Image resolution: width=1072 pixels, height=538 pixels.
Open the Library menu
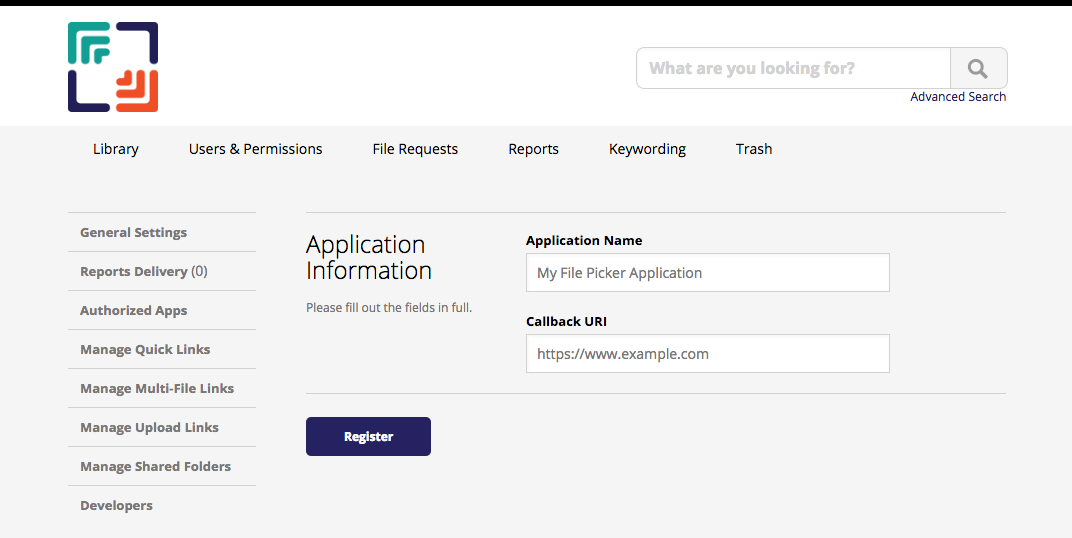click(116, 149)
